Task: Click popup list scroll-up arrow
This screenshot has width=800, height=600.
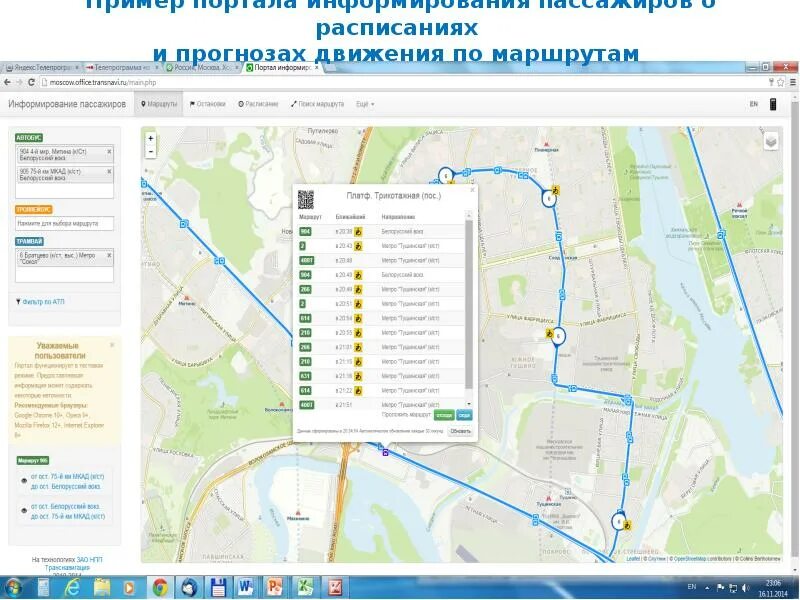Action: click(x=468, y=216)
